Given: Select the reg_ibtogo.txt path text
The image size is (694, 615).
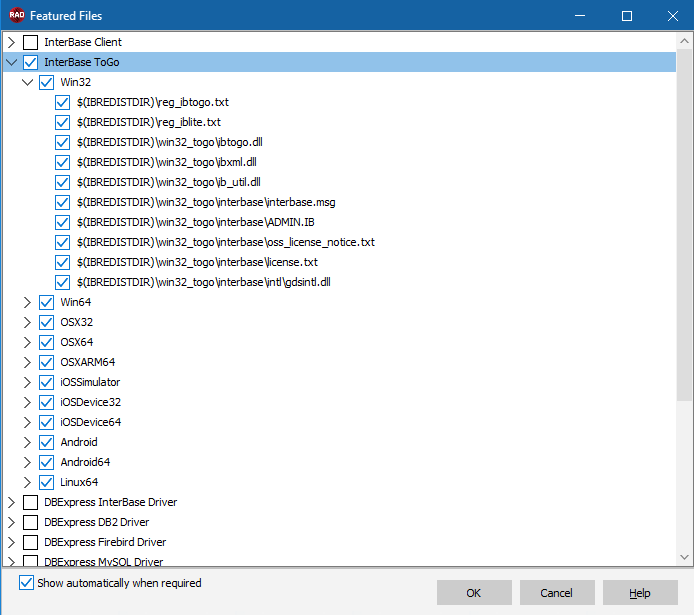Looking at the screenshot, I should pyautogui.click(x=153, y=102).
